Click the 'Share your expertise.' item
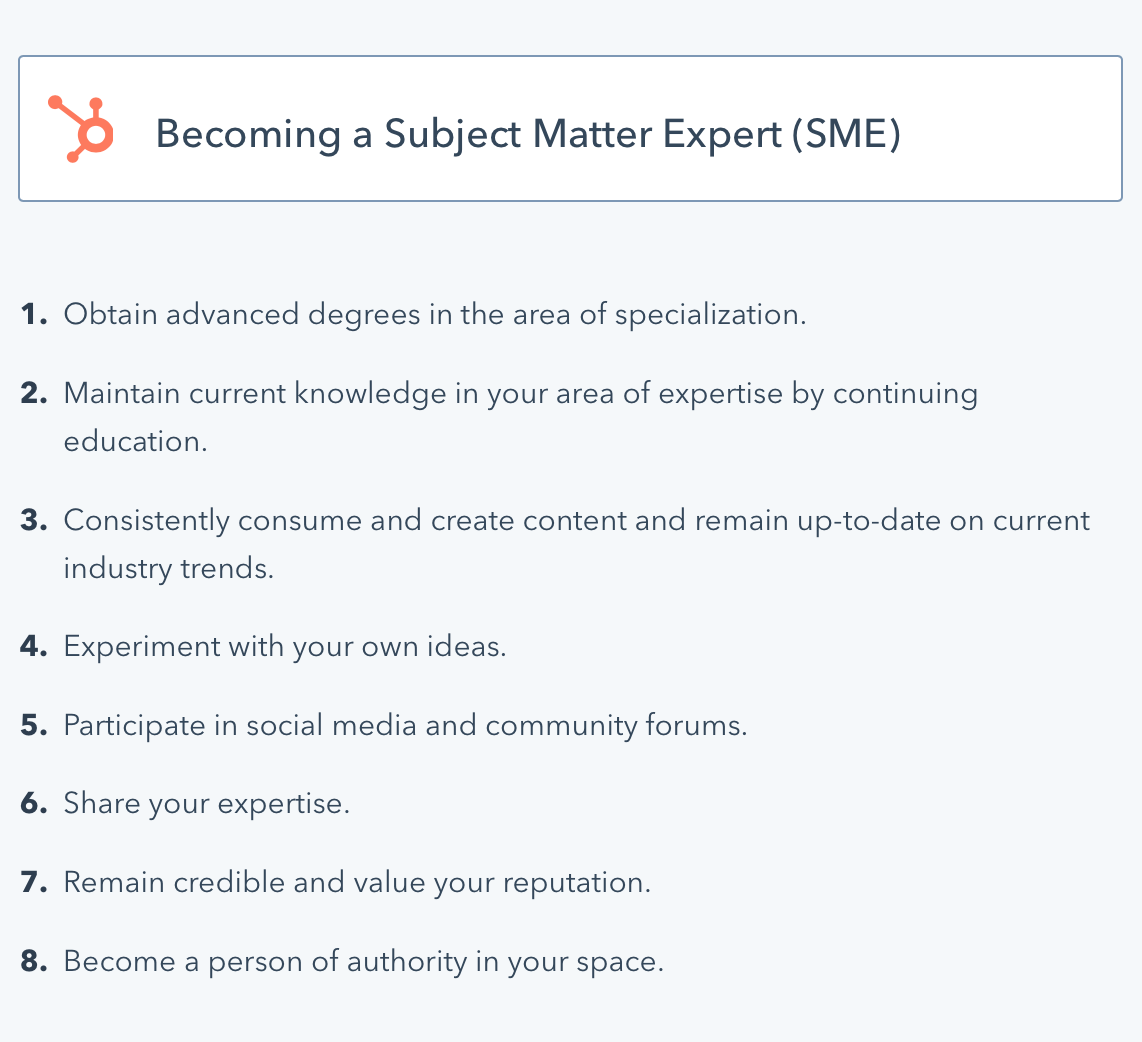This screenshot has height=1042, width=1142. click(x=207, y=805)
